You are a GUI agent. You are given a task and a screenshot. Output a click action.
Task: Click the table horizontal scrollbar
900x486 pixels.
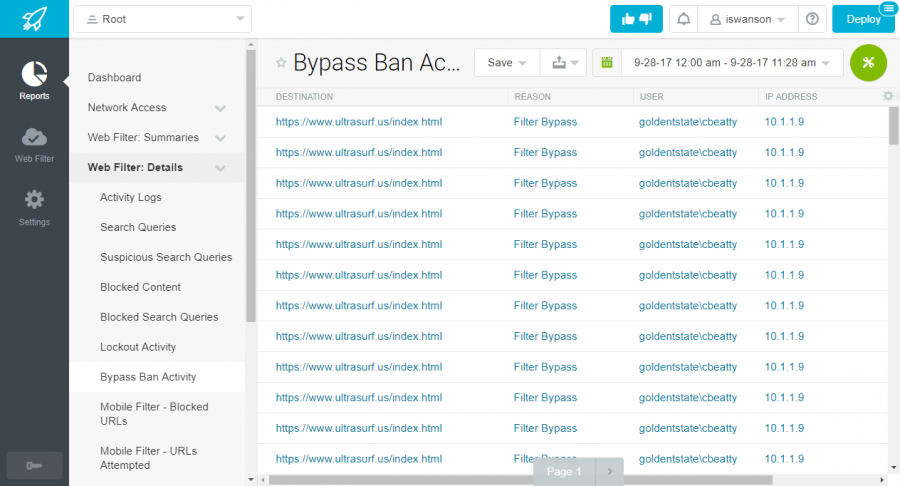(520, 480)
